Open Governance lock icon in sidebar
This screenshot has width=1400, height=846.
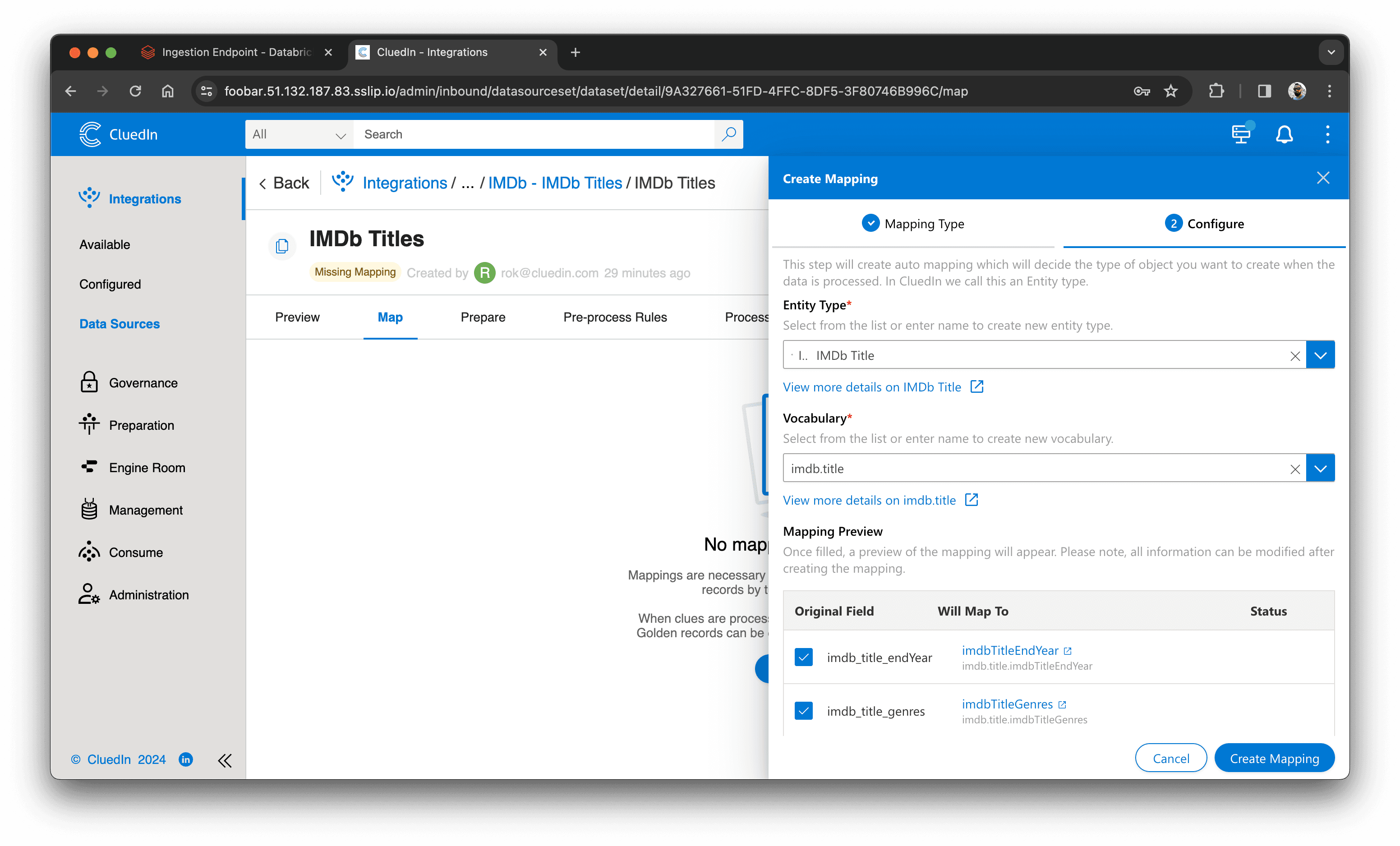click(89, 382)
